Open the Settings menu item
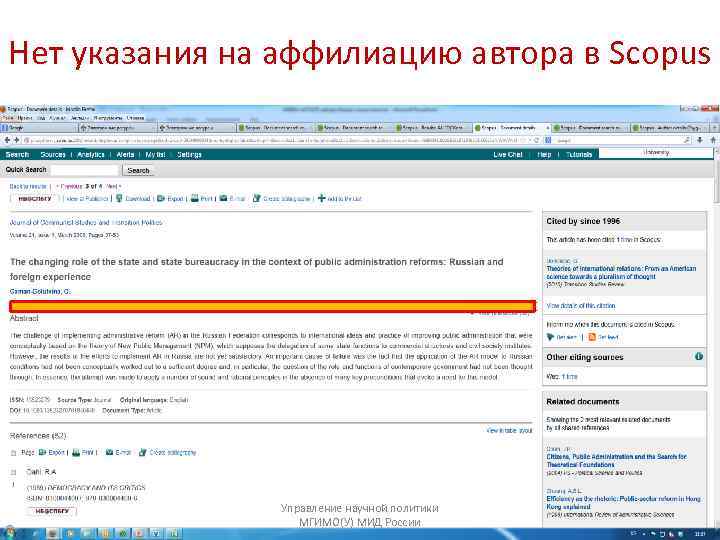The image size is (720, 540). click(189, 155)
